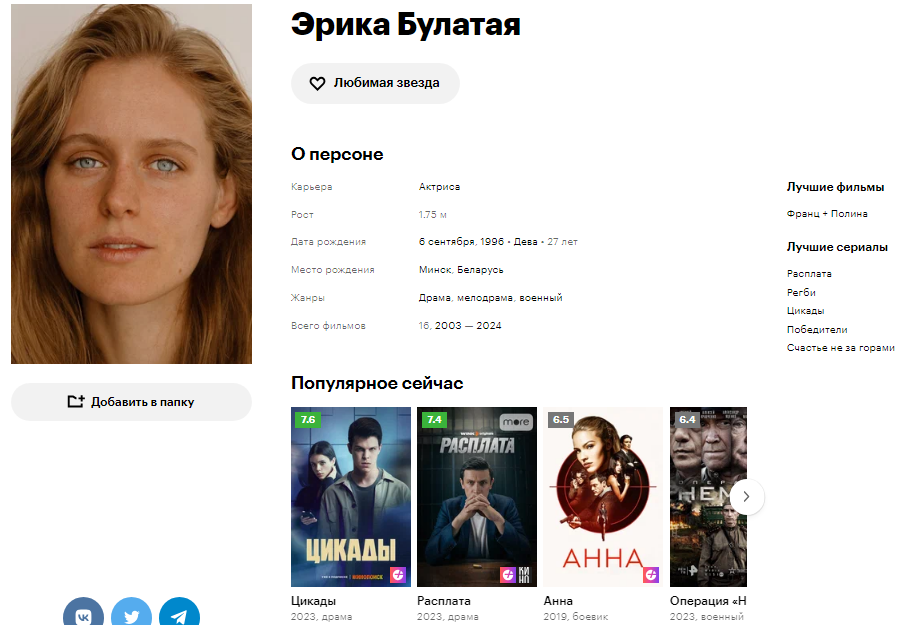This screenshot has width=897, height=625.
Task: Open the Победители series link
Action: [817, 330]
